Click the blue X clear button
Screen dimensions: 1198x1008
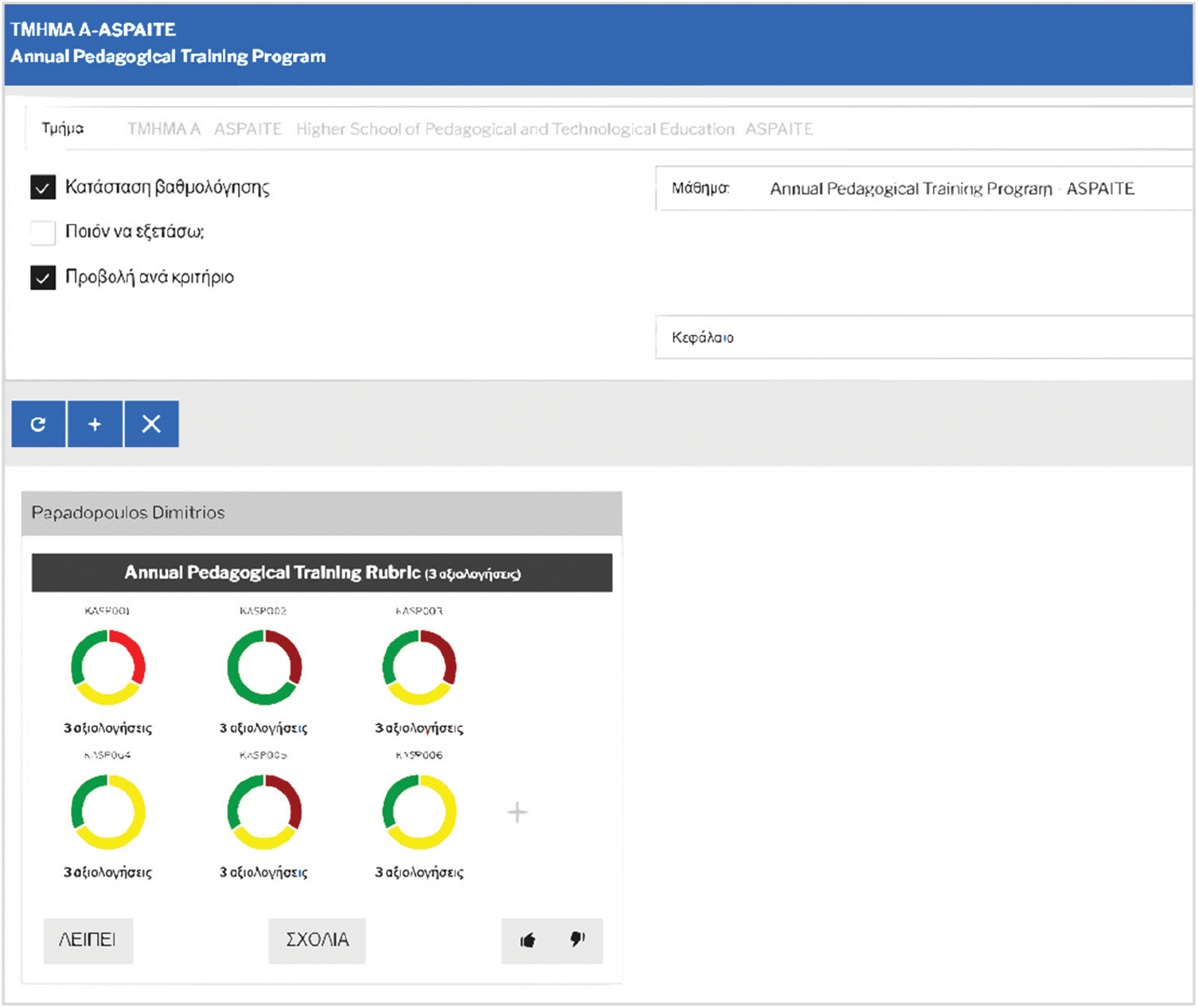point(151,424)
